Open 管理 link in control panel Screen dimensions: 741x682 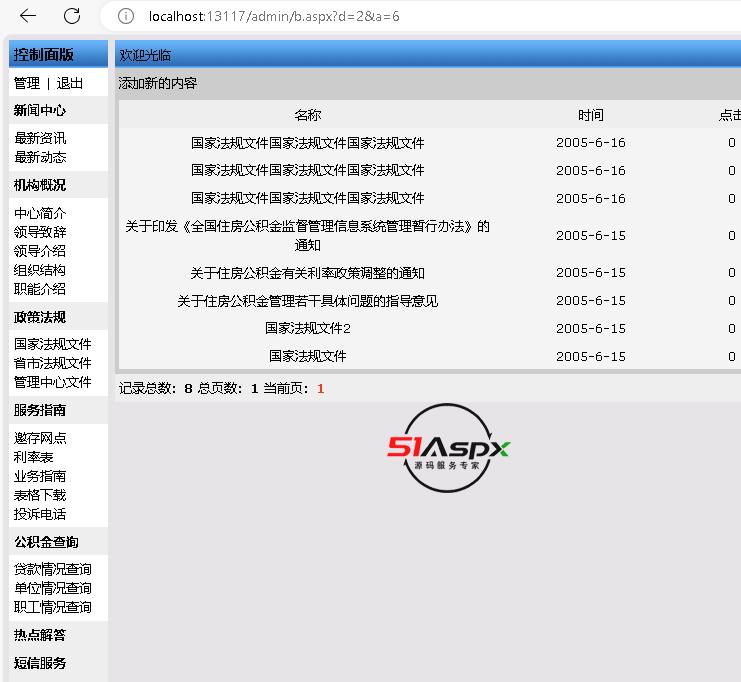[x=27, y=83]
